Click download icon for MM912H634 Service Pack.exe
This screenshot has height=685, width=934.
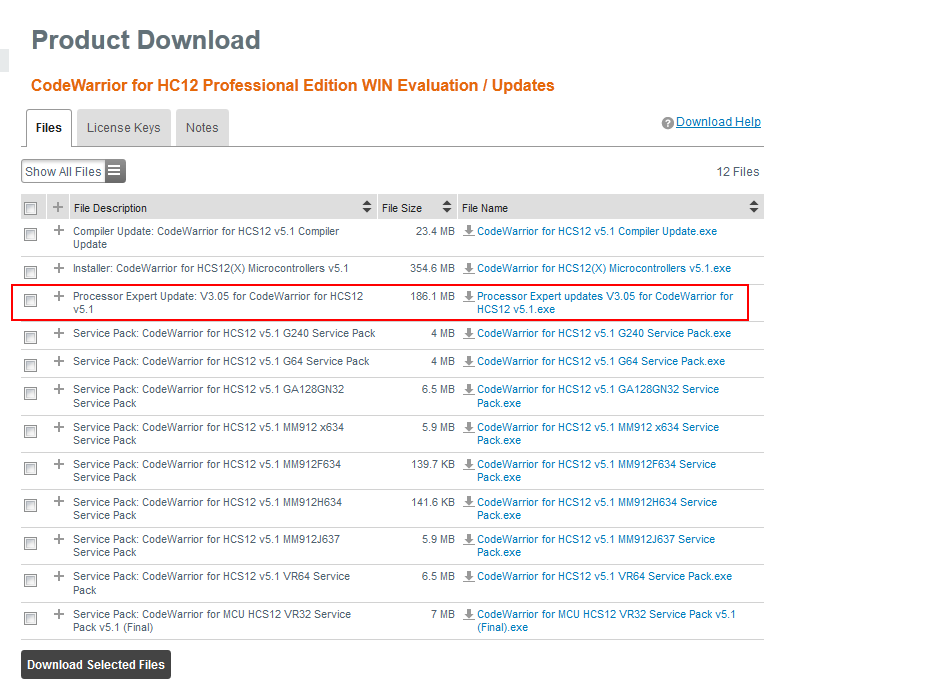click(469, 502)
